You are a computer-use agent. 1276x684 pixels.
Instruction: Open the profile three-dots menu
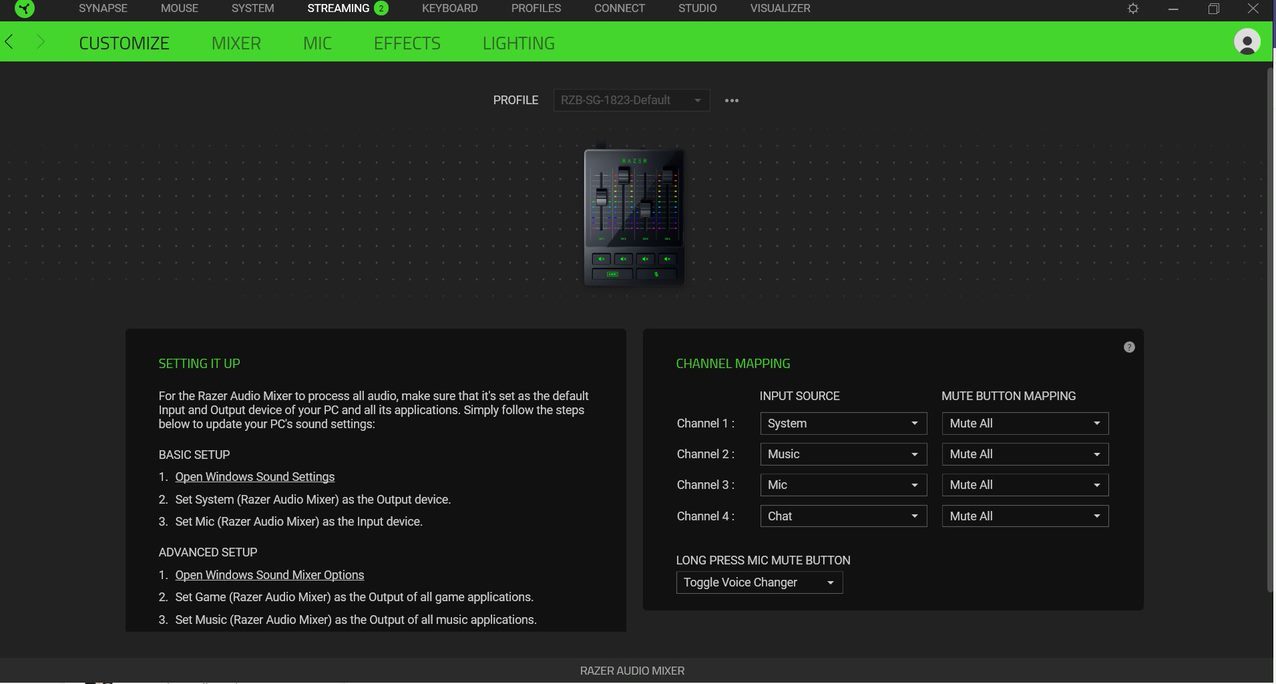(732, 100)
